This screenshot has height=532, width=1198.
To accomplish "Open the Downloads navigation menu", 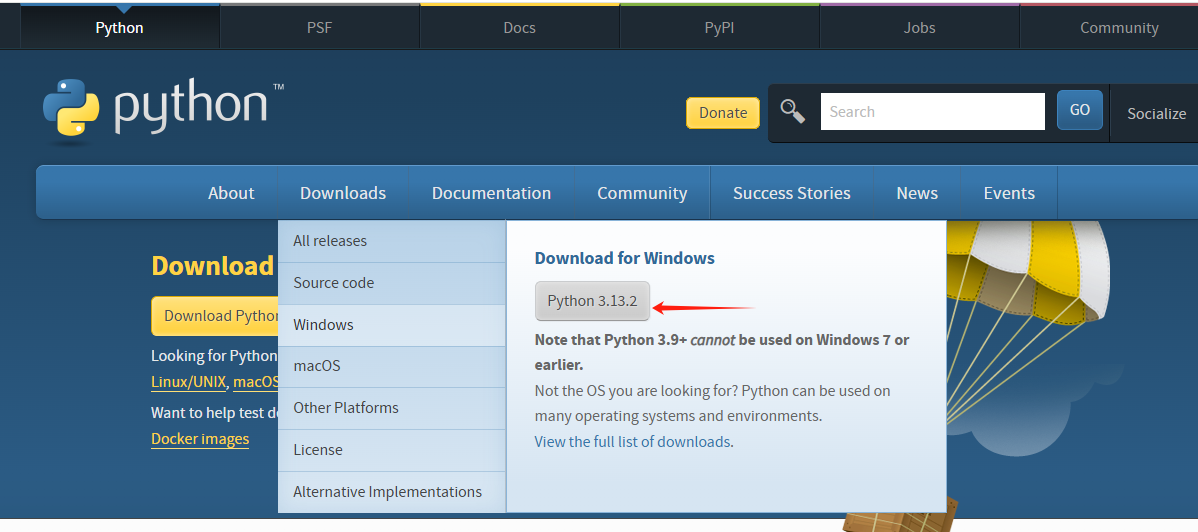I will [343, 193].
